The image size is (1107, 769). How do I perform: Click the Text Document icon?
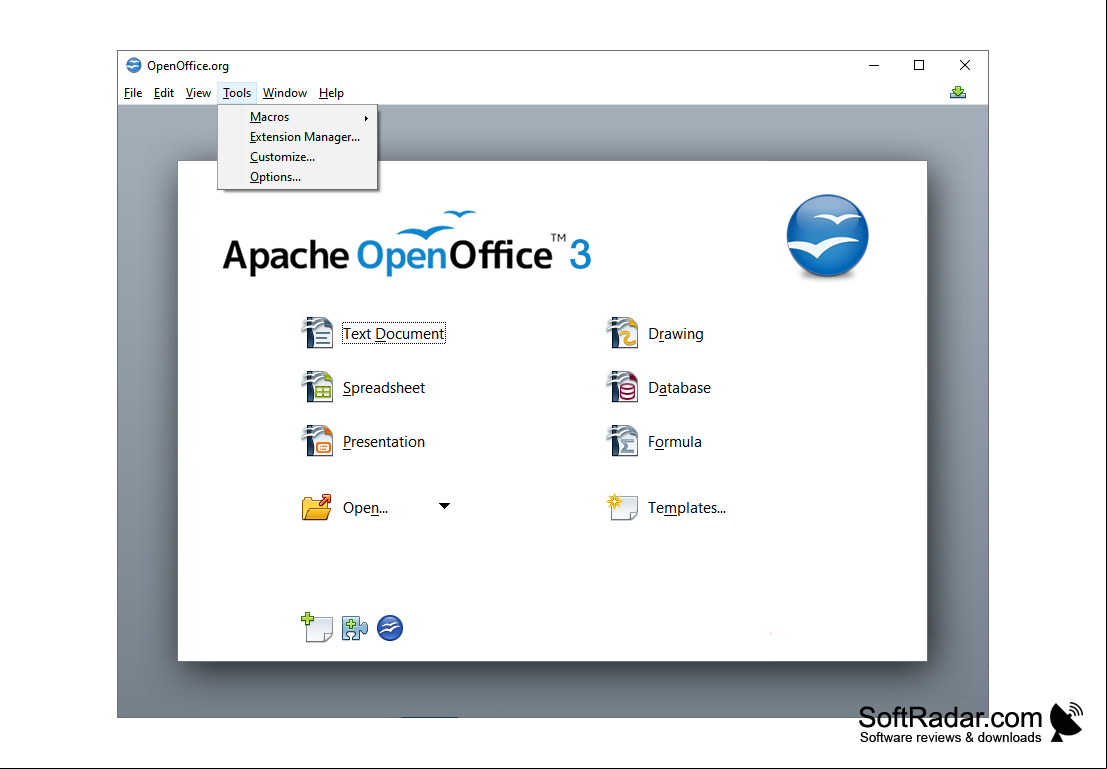coord(317,333)
